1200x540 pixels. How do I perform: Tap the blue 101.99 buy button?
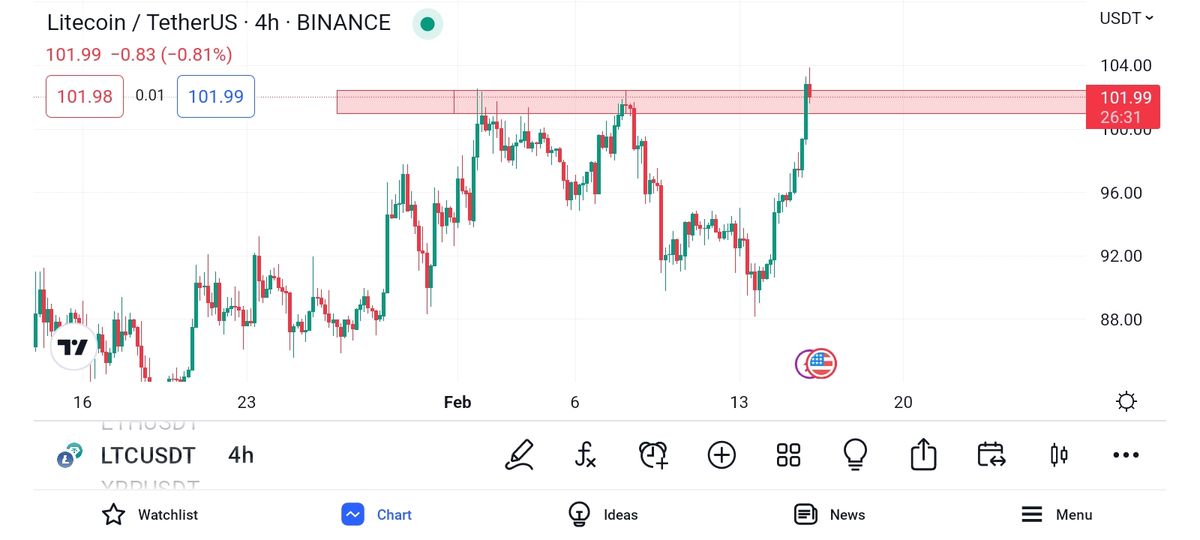click(x=216, y=96)
